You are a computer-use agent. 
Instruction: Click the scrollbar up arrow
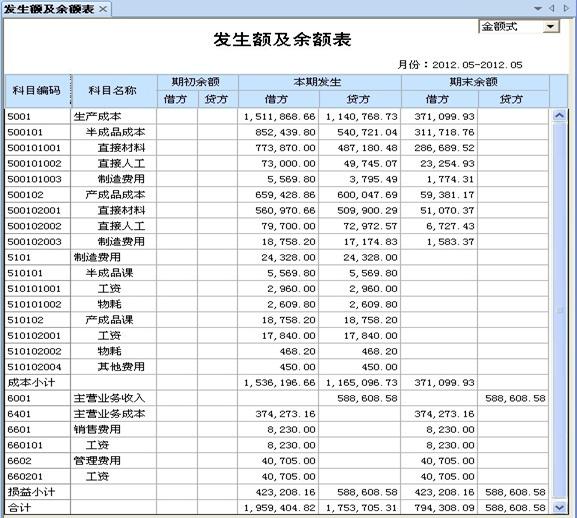tap(559, 116)
